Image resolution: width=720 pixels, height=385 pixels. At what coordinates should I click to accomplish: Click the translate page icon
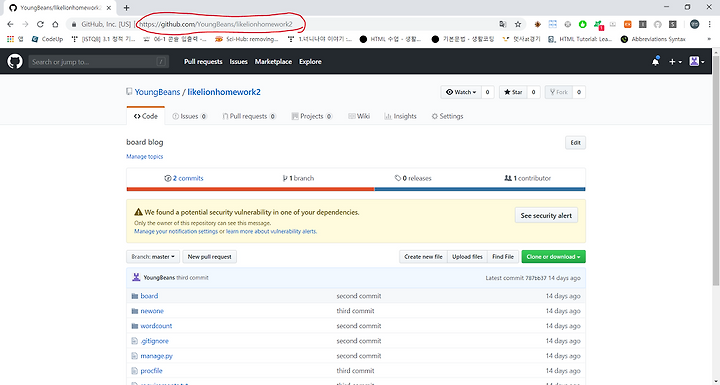click(x=503, y=24)
